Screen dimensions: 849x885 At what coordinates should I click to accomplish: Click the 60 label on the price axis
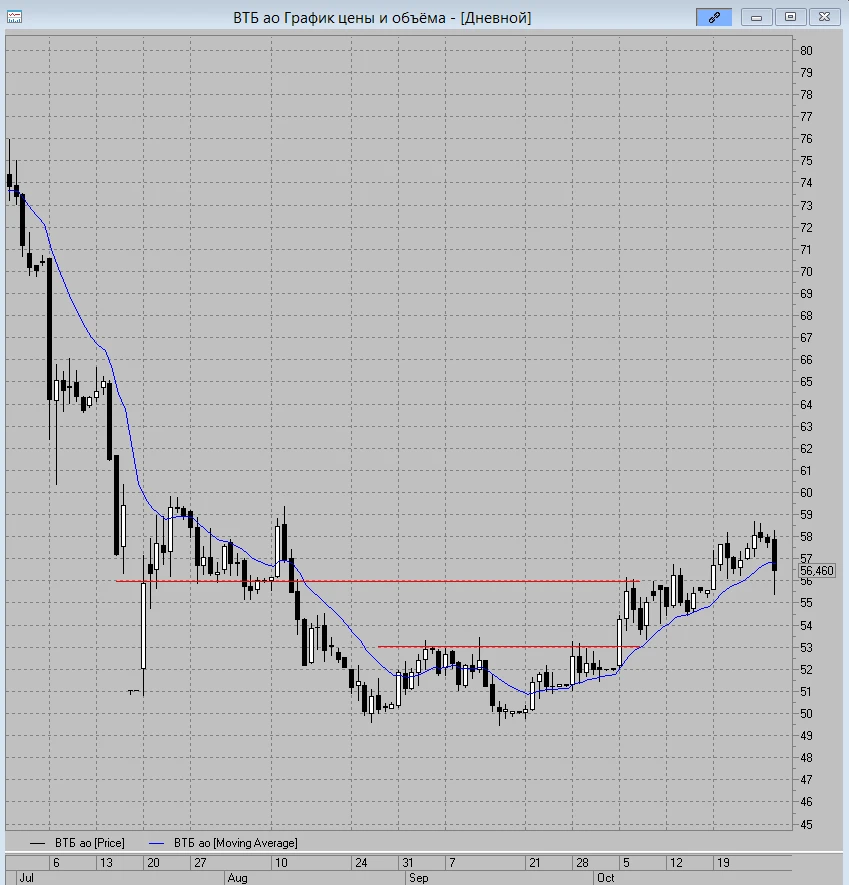[806, 493]
